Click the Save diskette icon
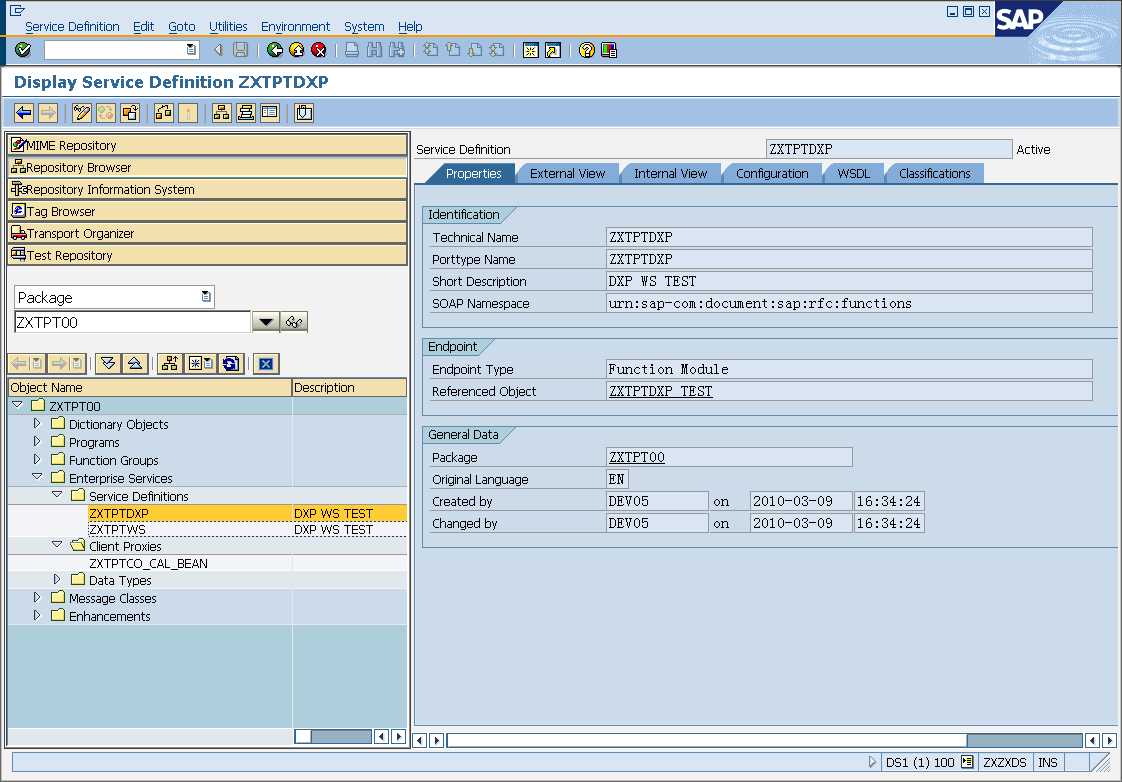Image resolution: width=1122 pixels, height=782 pixels. (241, 49)
